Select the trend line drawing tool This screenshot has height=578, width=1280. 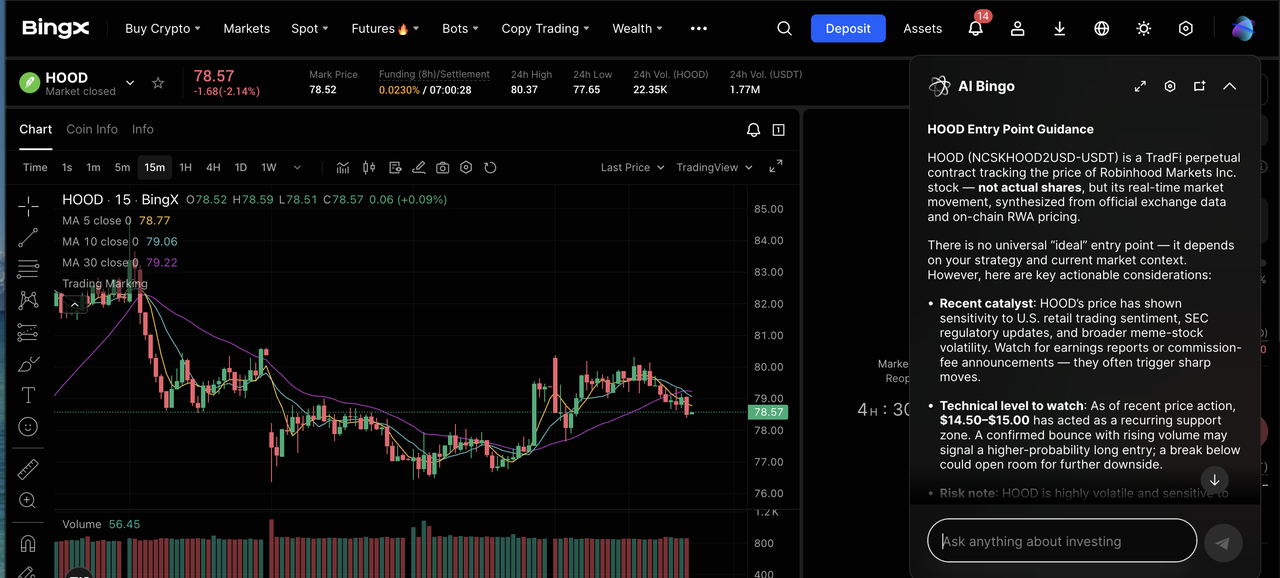coord(28,237)
